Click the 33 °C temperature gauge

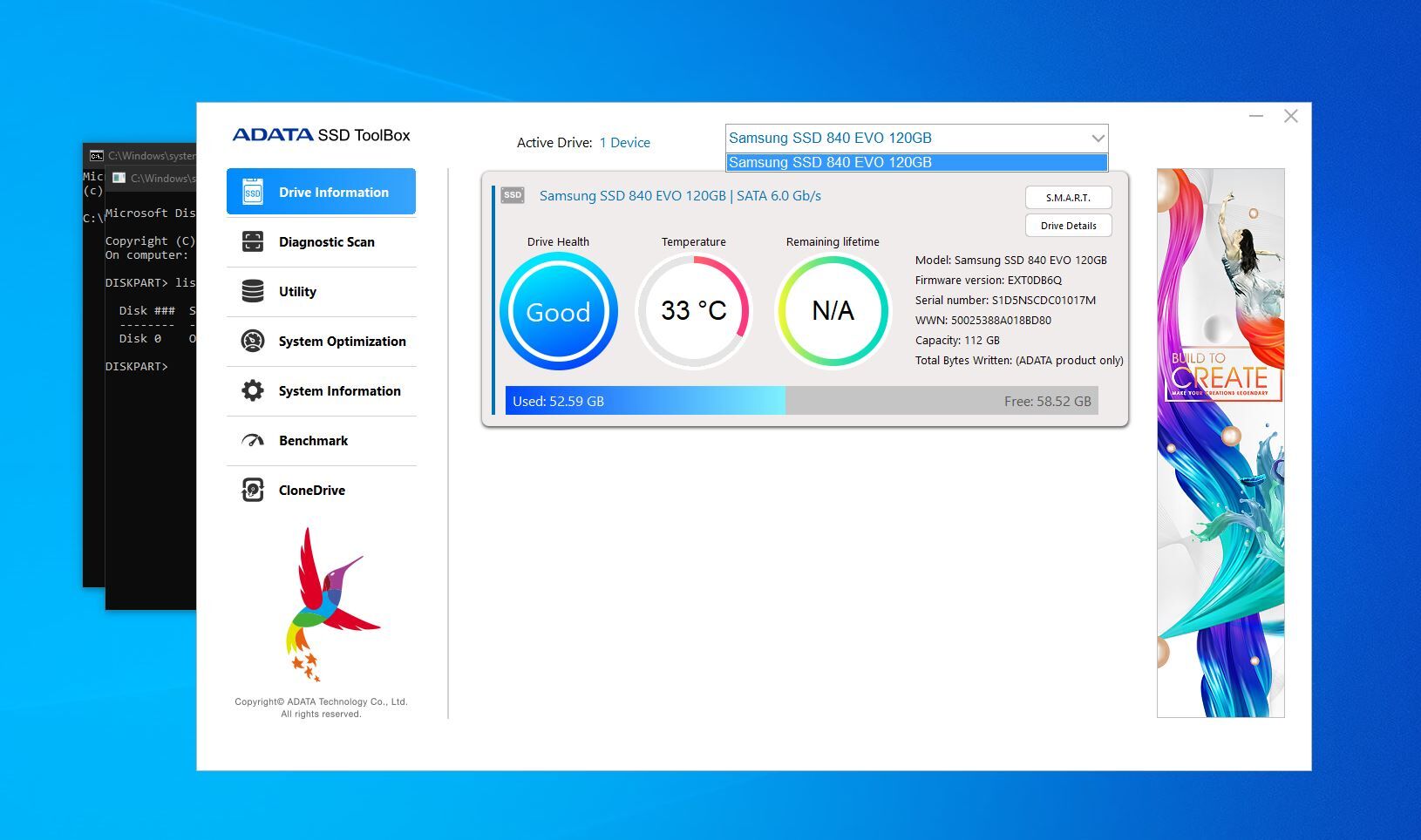tap(694, 311)
